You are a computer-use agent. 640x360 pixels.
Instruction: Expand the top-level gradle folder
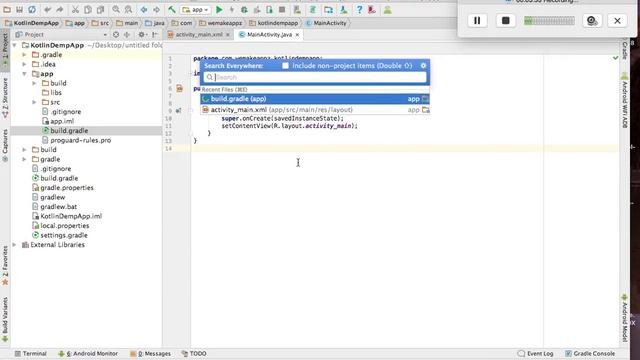(x=24, y=159)
